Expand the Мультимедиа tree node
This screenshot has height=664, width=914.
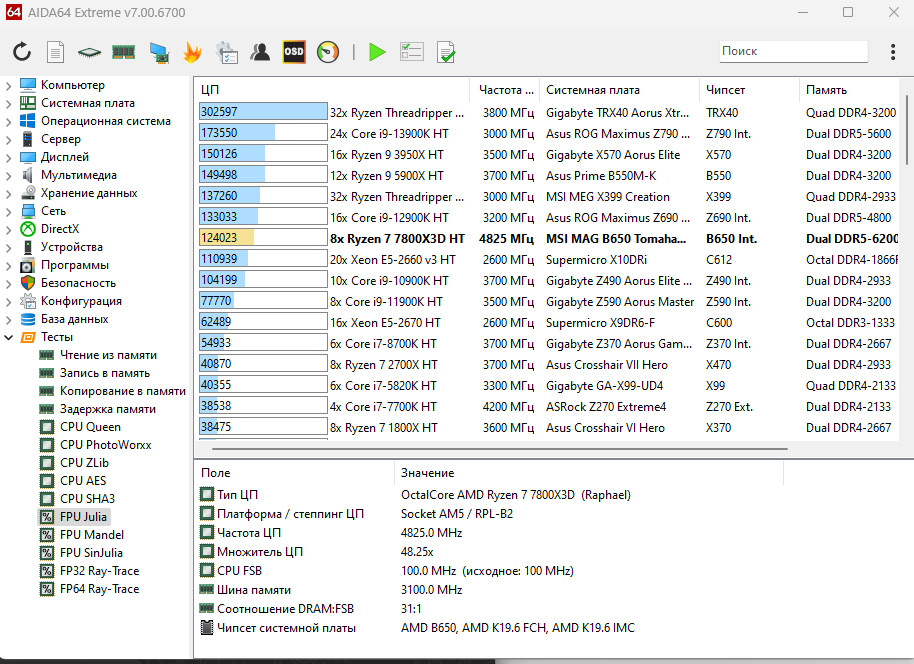pos(8,176)
